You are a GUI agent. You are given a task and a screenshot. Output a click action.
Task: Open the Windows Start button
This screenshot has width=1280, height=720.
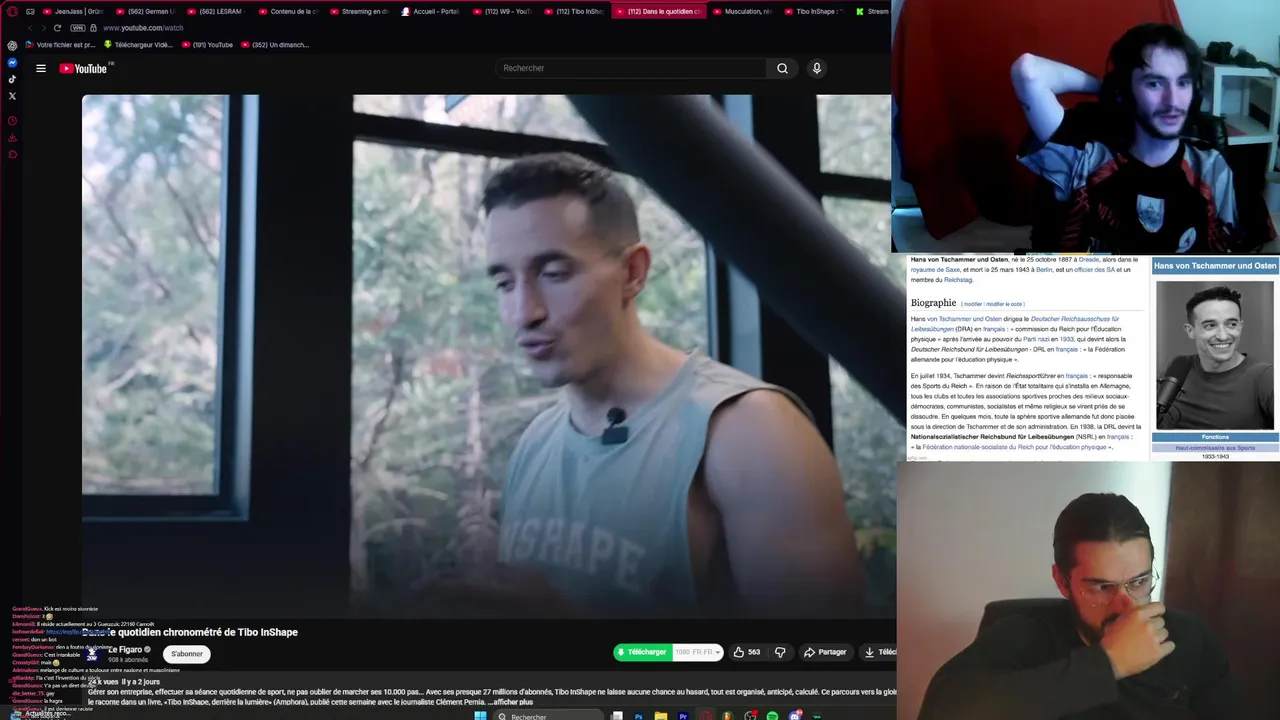pos(480,716)
